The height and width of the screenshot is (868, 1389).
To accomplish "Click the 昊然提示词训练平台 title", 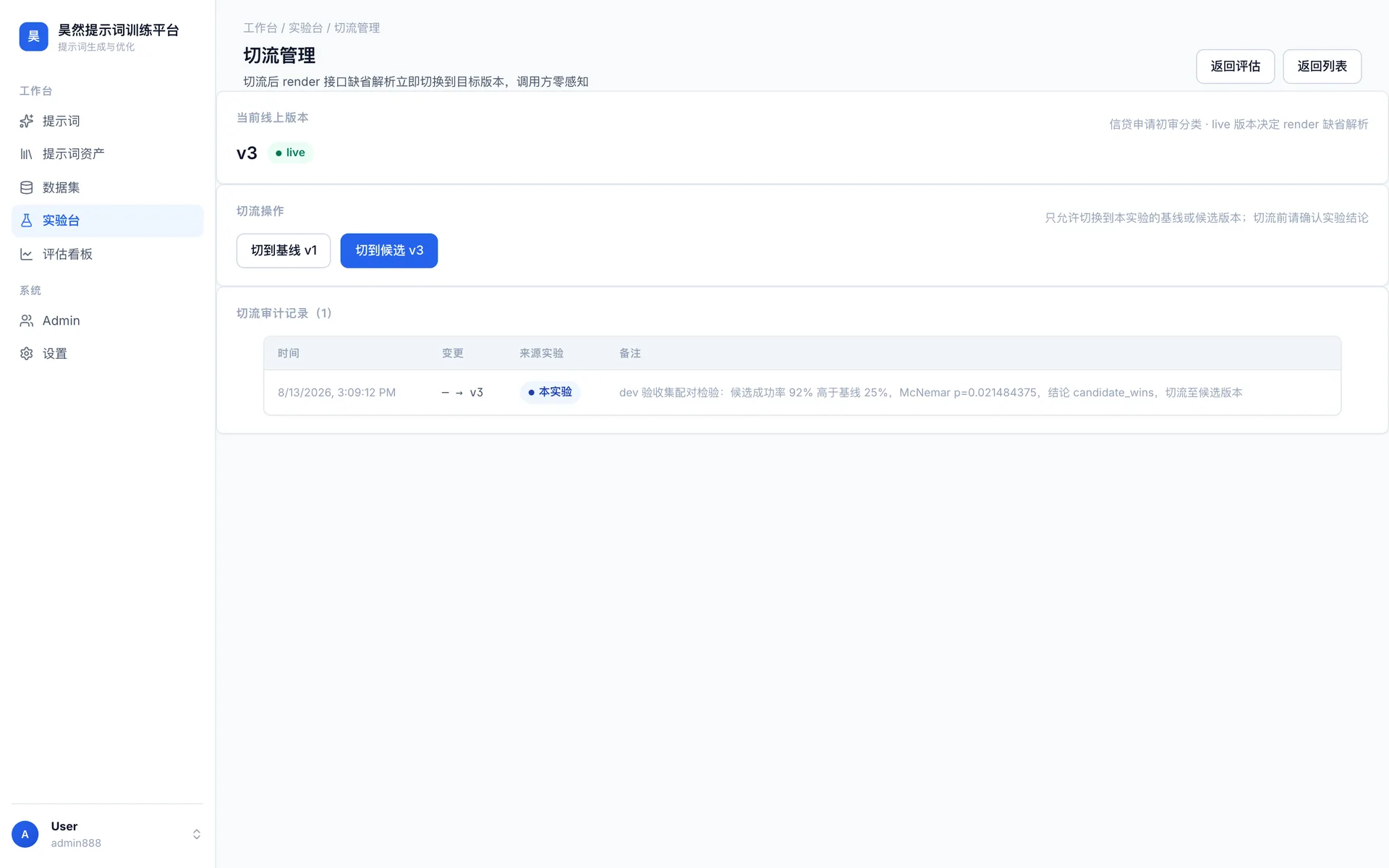I will coord(118,30).
